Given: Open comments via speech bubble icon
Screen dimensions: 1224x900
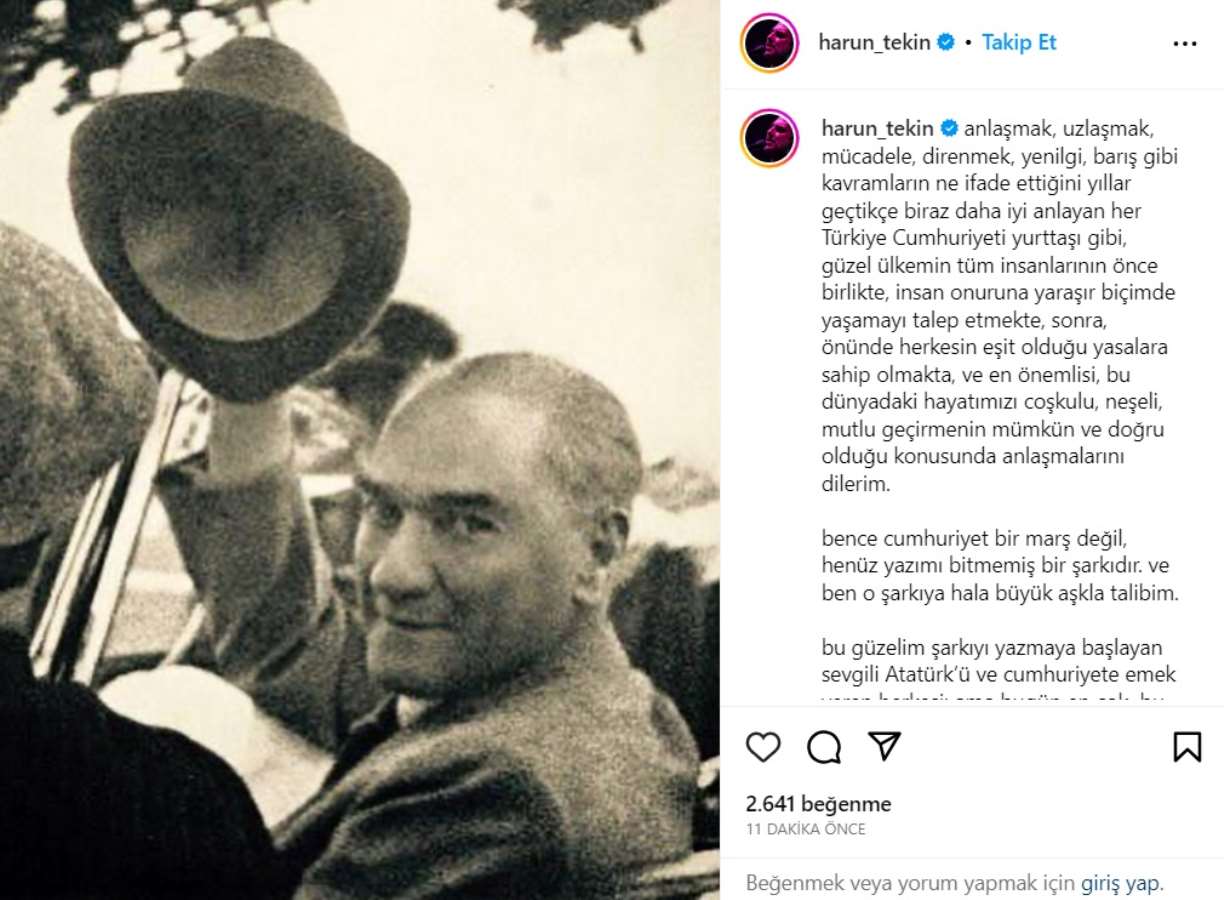Looking at the screenshot, I should 824,746.
